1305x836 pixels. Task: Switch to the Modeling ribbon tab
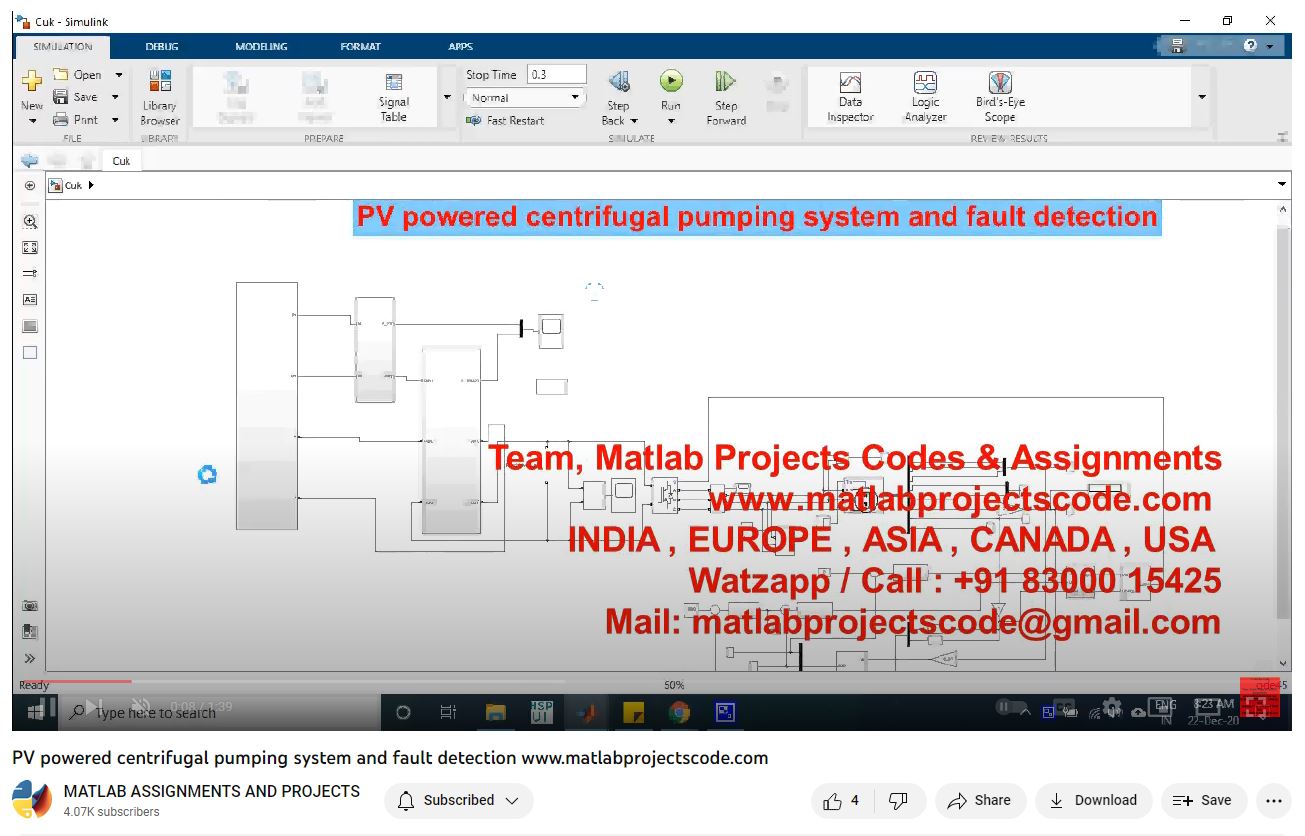tap(261, 46)
